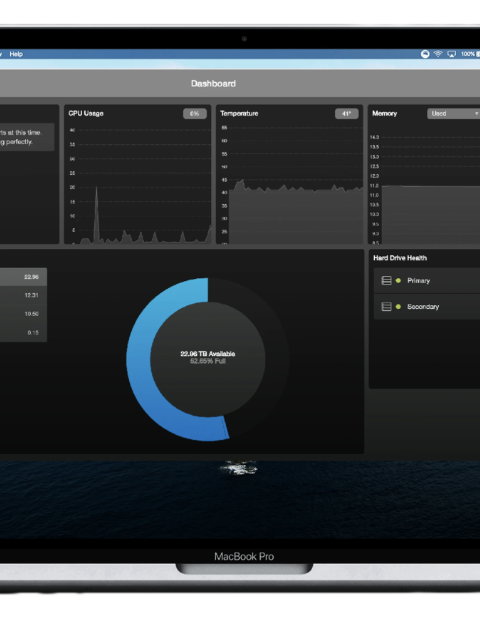Click the Dashboard window title
The height and width of the screenshot is (620, 480).
click(214, 84)
